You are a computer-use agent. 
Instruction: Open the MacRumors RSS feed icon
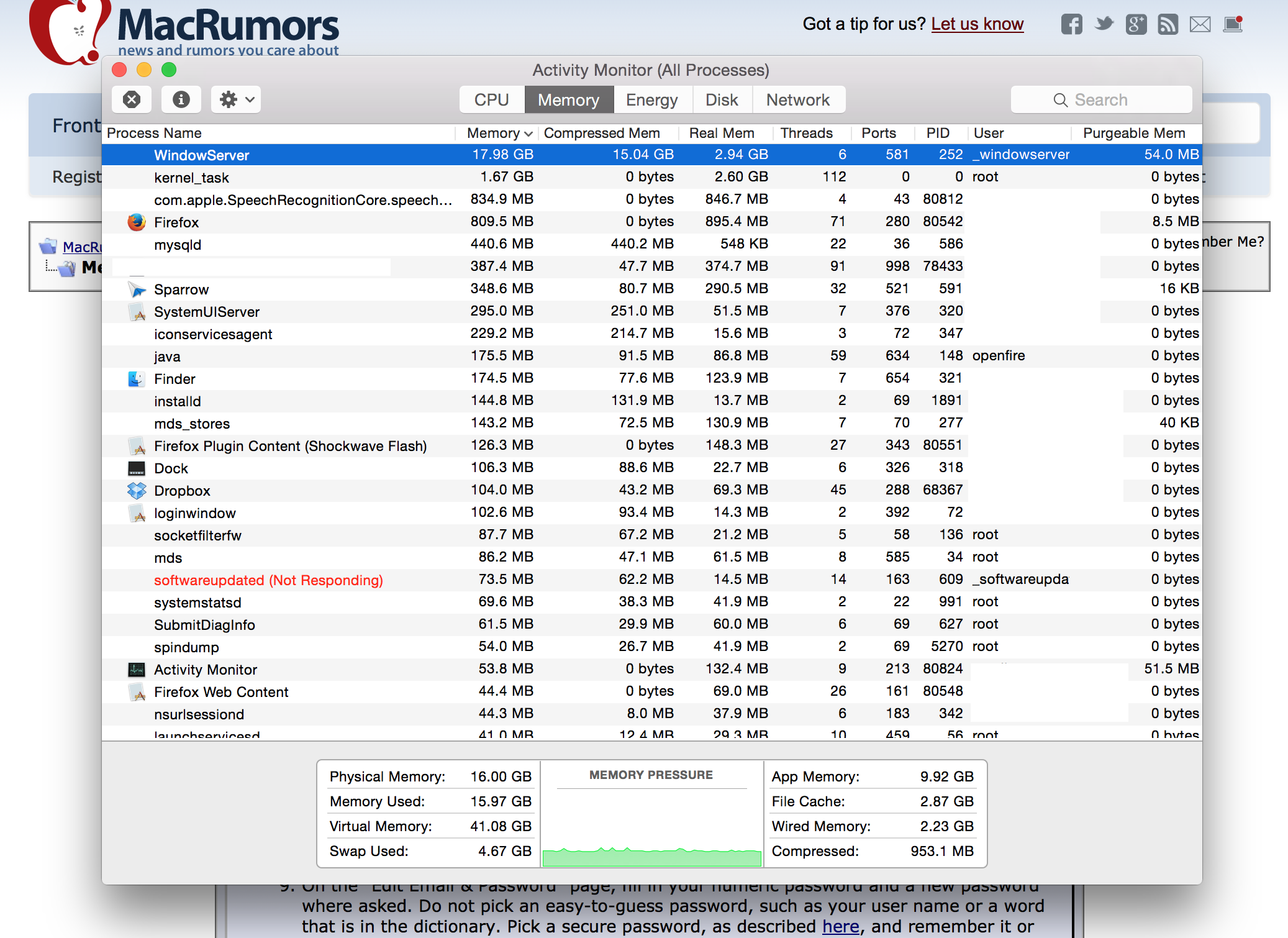tap(1168, 24)
